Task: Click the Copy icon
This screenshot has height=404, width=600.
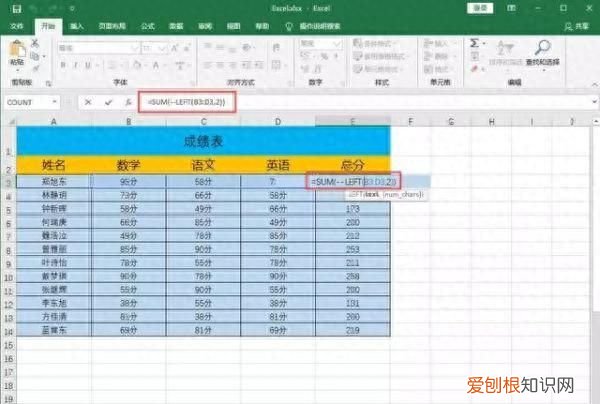Action: coord(35,56)
